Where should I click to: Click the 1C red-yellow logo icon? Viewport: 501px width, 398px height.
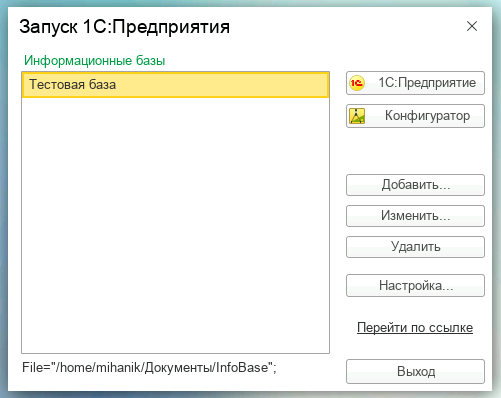357,83
